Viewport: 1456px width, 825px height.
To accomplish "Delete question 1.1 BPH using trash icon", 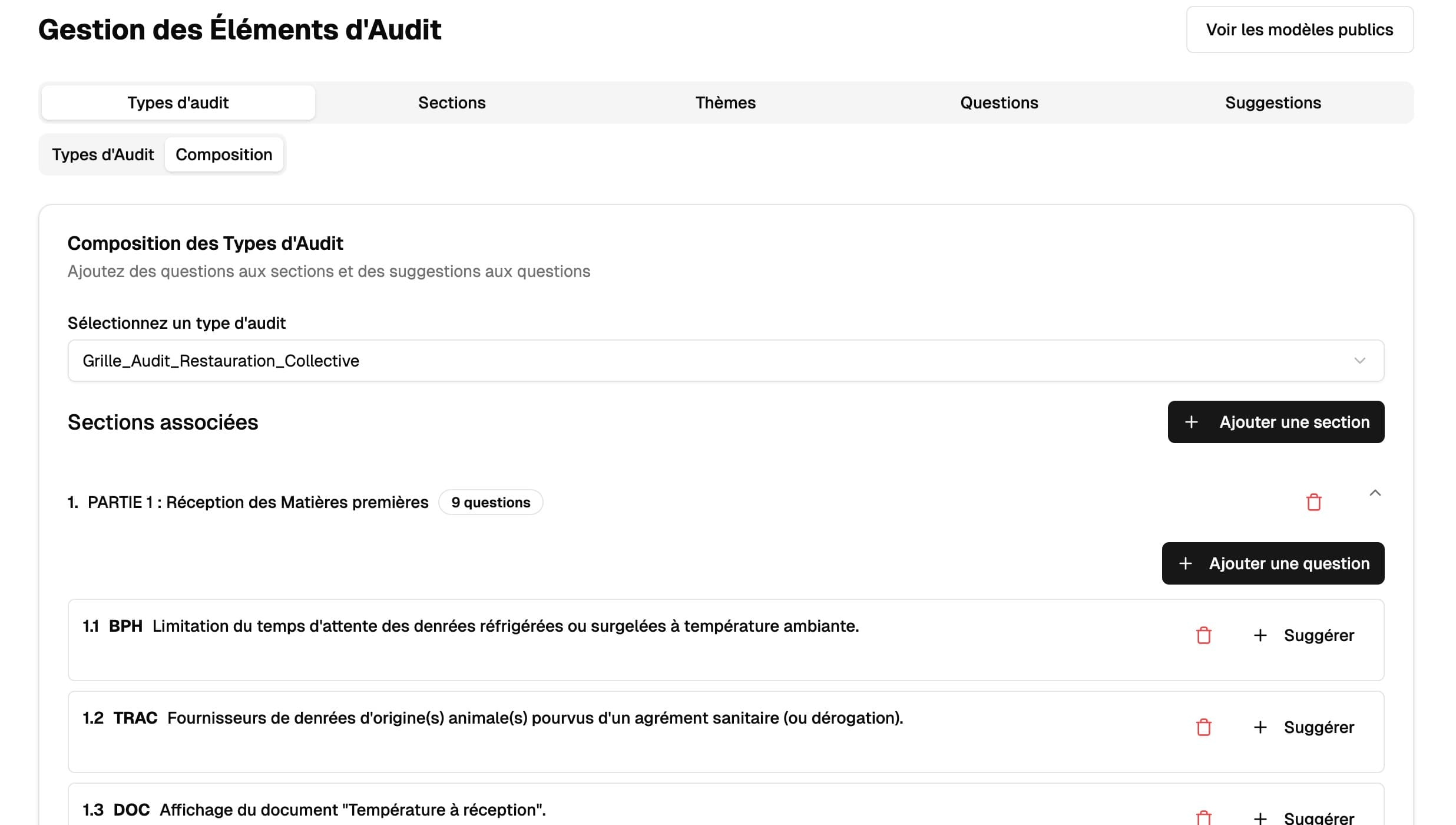I will pyautogui.click(x=1203, y=635).
